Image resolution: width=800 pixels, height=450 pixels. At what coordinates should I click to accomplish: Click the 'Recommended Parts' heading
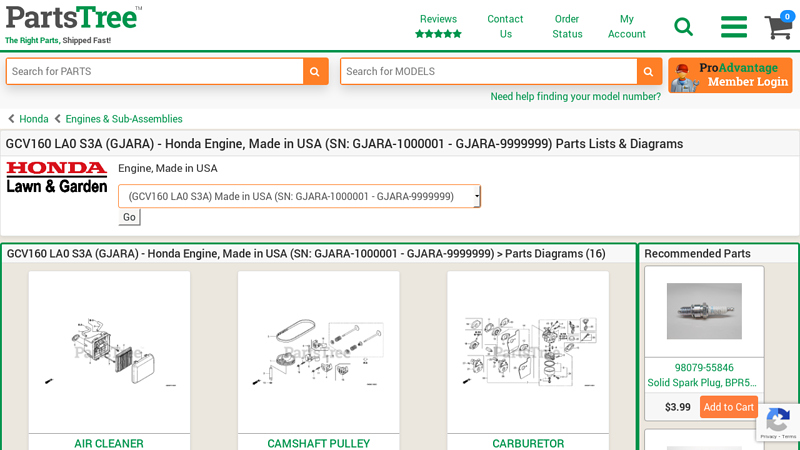tap(697, 254)
